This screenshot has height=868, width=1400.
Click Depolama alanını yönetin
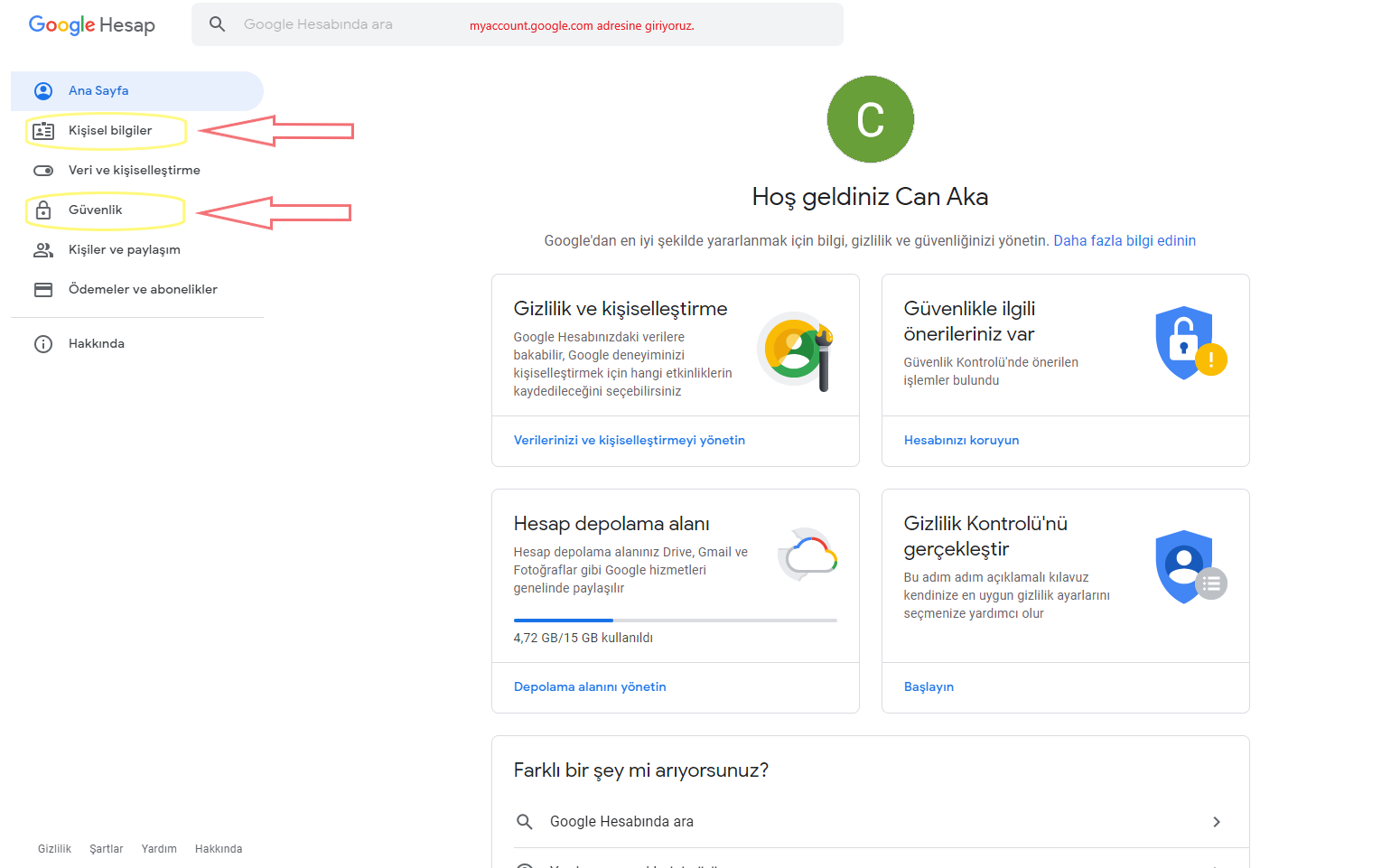[x=589, y=686]
